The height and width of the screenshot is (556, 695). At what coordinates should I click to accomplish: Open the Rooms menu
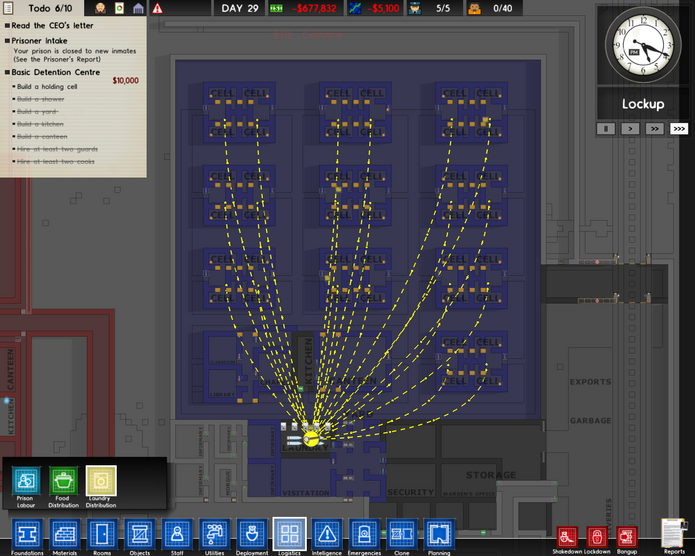pos(102,534)
